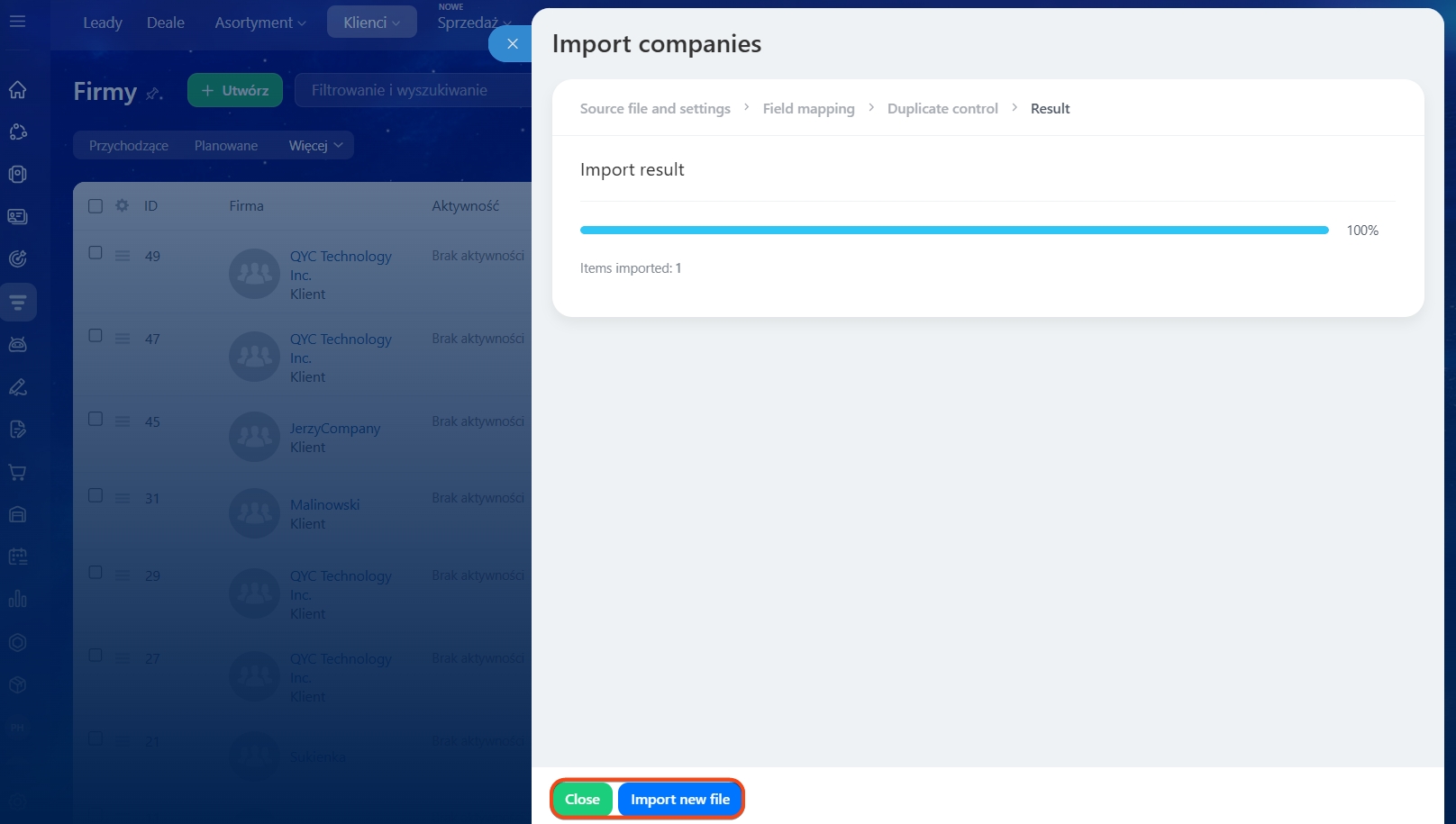Screen dimensions: 1456x824
Task: Check the box for company ID 27
Action: (x=96, y=656)
